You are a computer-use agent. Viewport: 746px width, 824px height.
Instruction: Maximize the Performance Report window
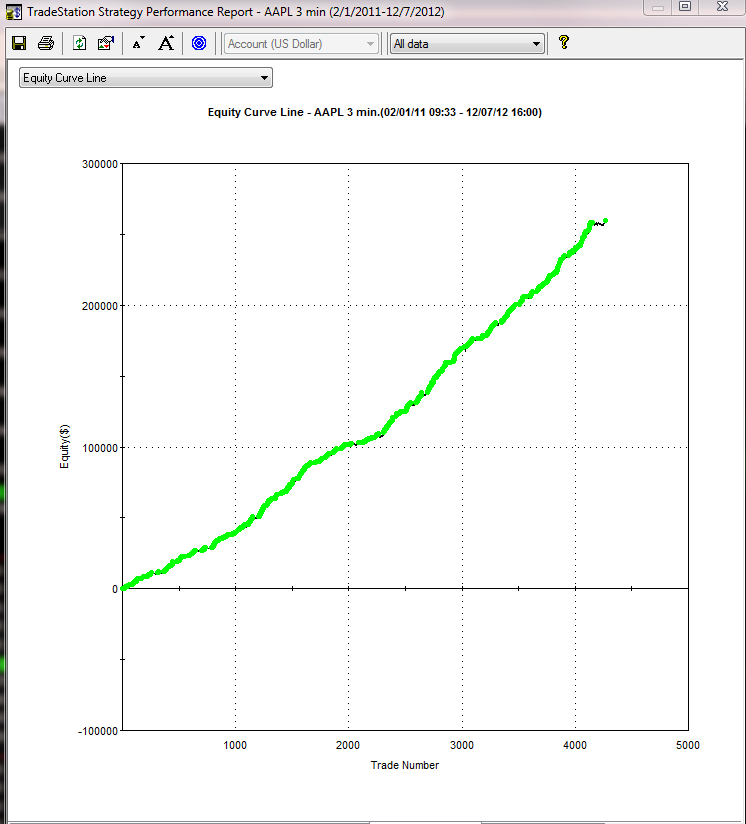(x=685, y=6)
